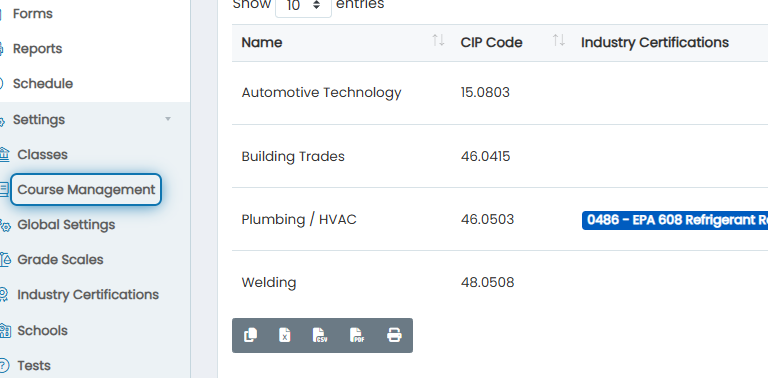768x378 pixels.
Task: Click the Industry Certifications column header
Action: pyautogui.click(x=655, y=43)
